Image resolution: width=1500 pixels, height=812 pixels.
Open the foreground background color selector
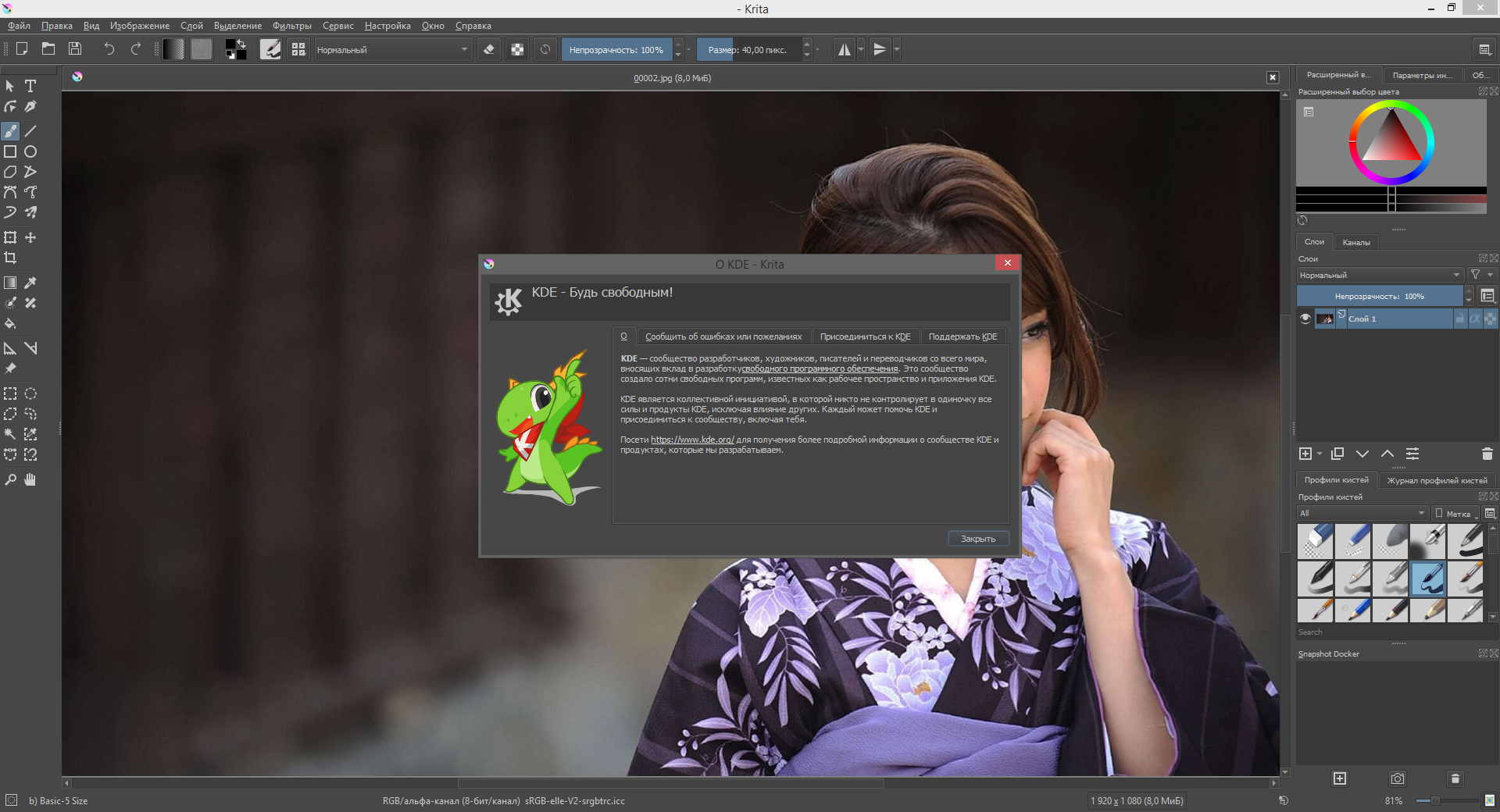pyautogui.click(x=235, y=49)
